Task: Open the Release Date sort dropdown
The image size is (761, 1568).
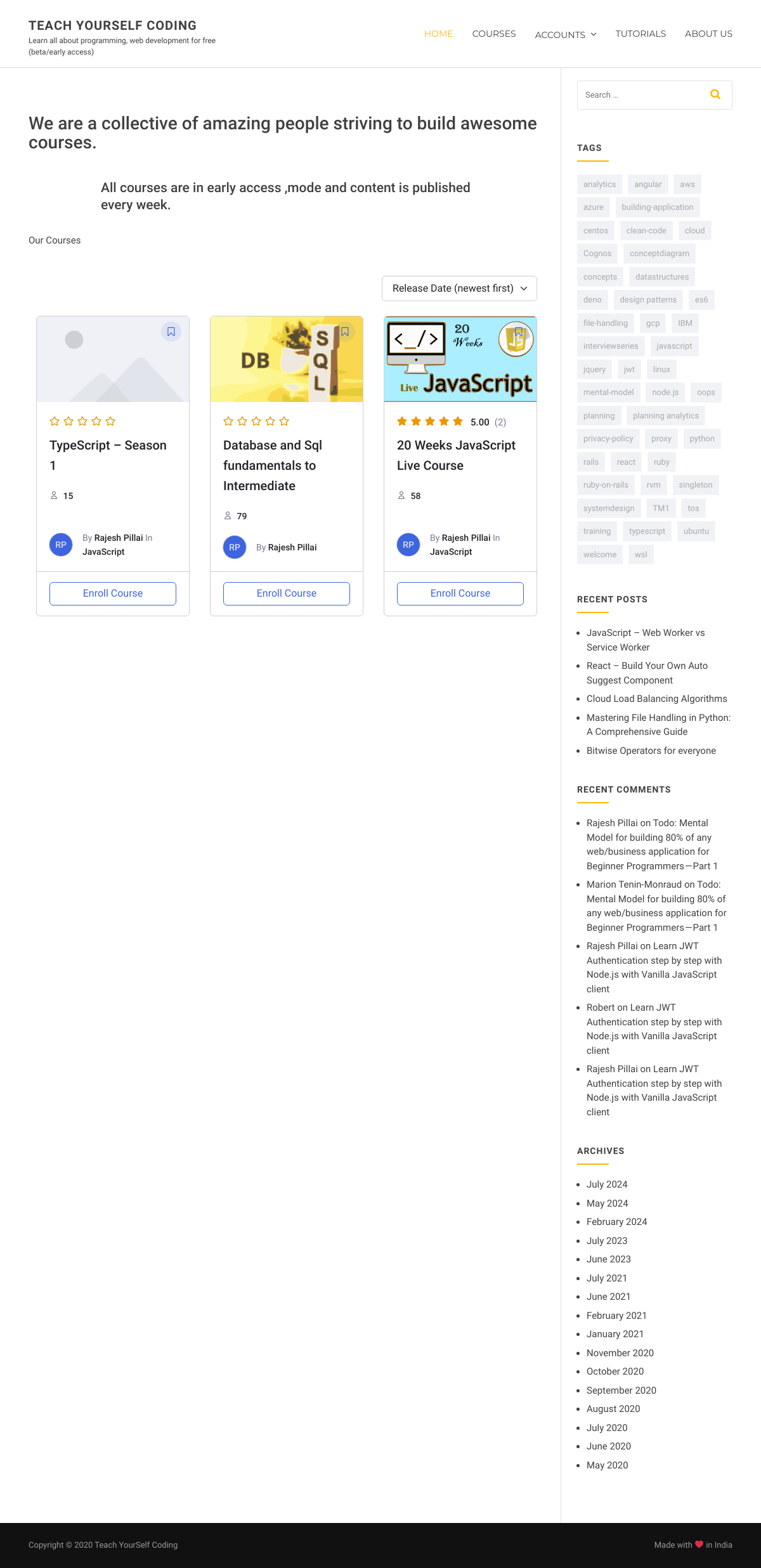Action: [459, 288]
